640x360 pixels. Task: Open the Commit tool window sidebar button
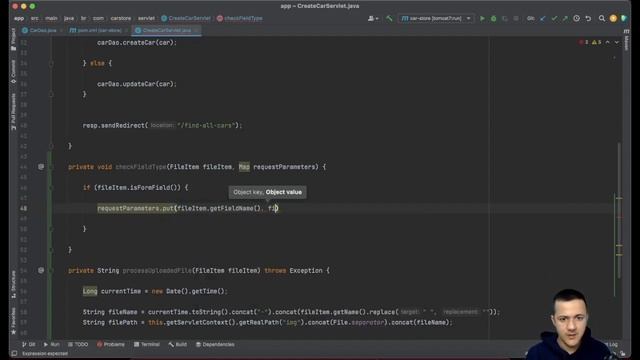point(13,72)
